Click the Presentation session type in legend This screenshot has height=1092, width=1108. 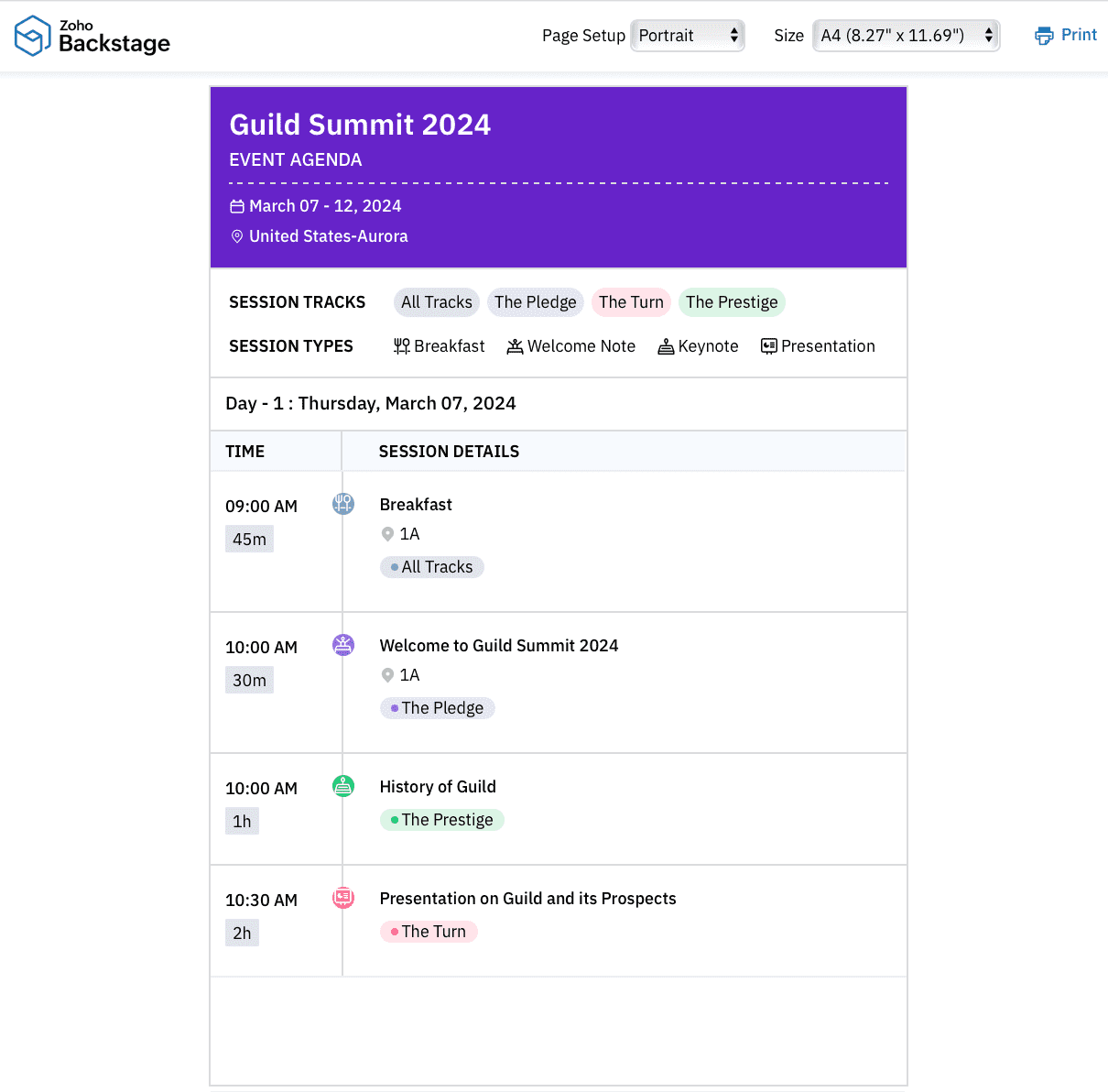818,346
